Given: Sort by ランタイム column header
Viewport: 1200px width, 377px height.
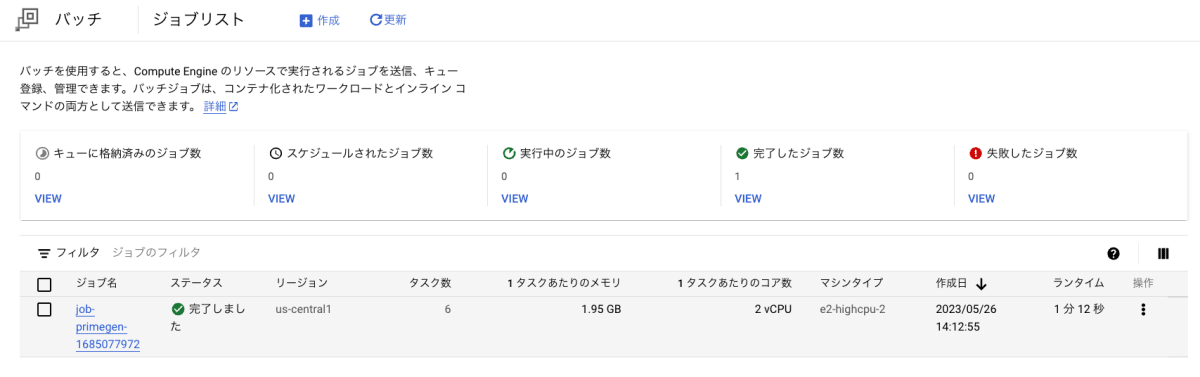Looking at the screenshot, I should [1078, 284].
